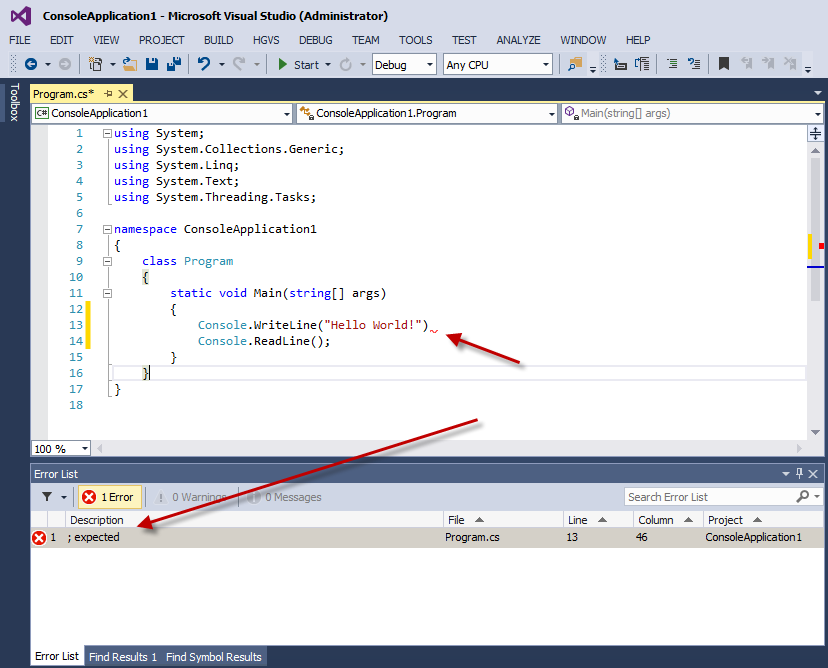Undo the last edit via toolbar icon
Screen dimensions: 828x668
point(204,64)
